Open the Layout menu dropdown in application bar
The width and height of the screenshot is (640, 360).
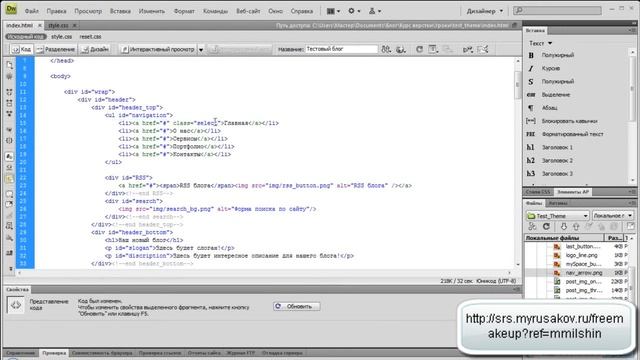[x=333, y=11]
